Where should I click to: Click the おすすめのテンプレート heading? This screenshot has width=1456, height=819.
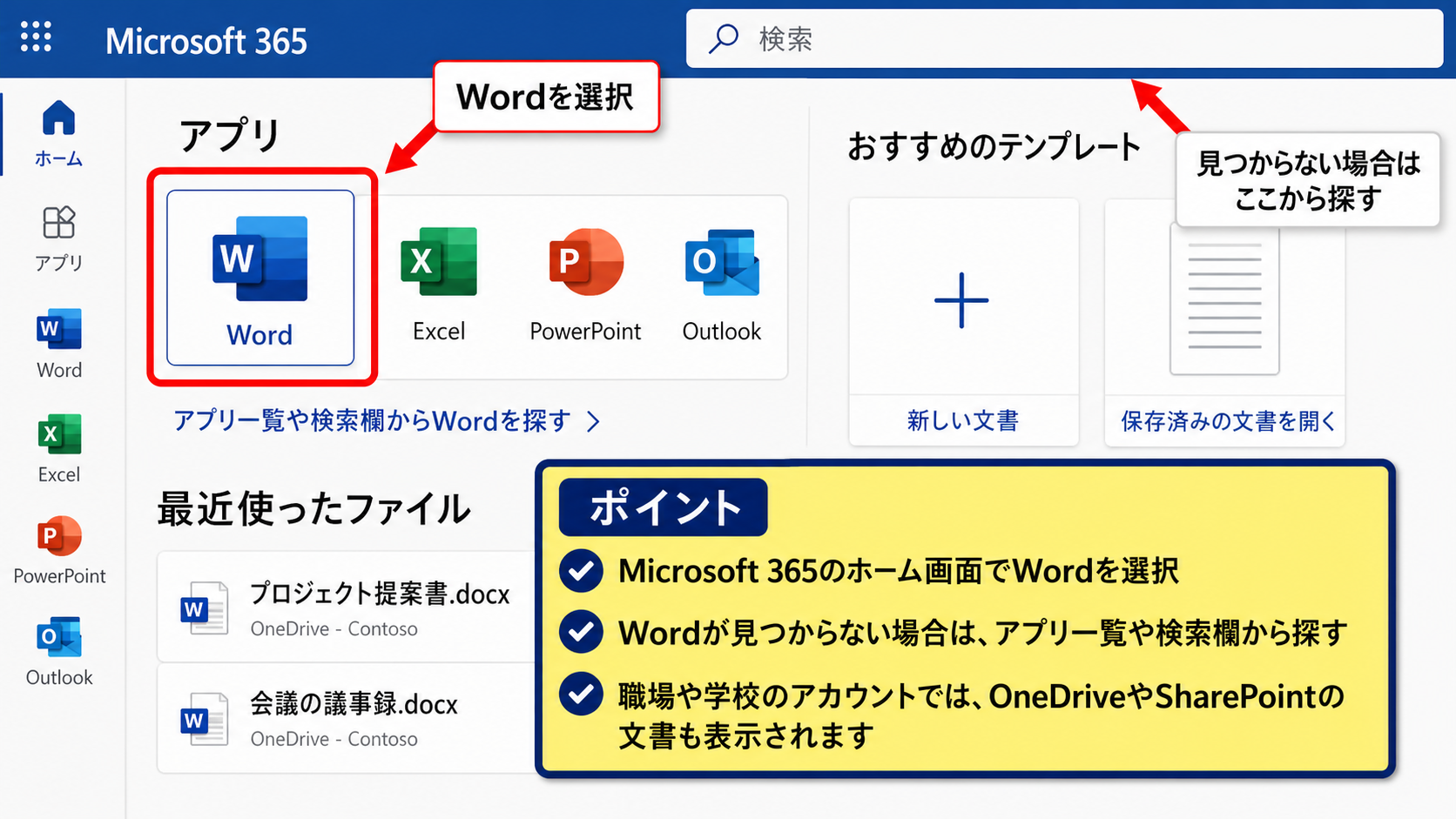(994, 146)
